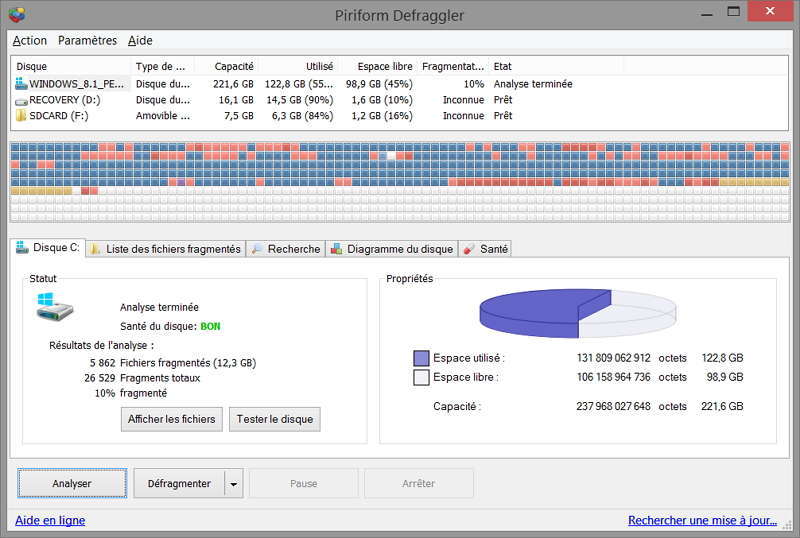This screenshot has height=538, width=800.
Task: Open the Action menu
Action: [x=30, y=40]
